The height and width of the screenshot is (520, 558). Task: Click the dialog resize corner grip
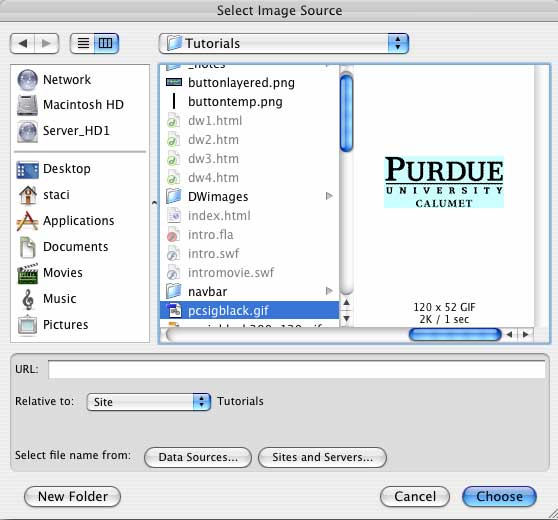(553, 515)
